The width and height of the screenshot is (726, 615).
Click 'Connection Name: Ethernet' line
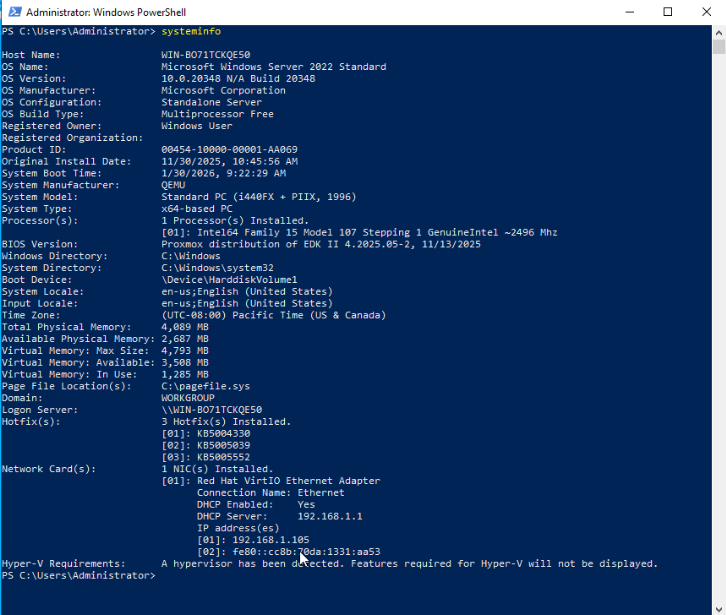(270, 493)
